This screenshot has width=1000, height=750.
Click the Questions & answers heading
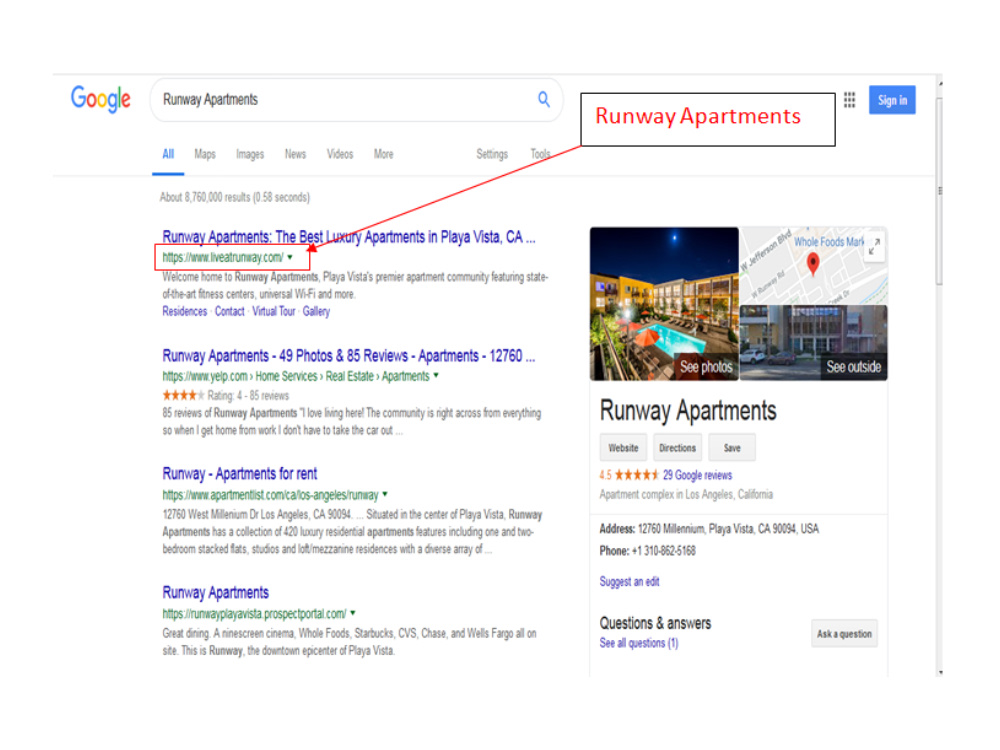(x=655, y=623)
